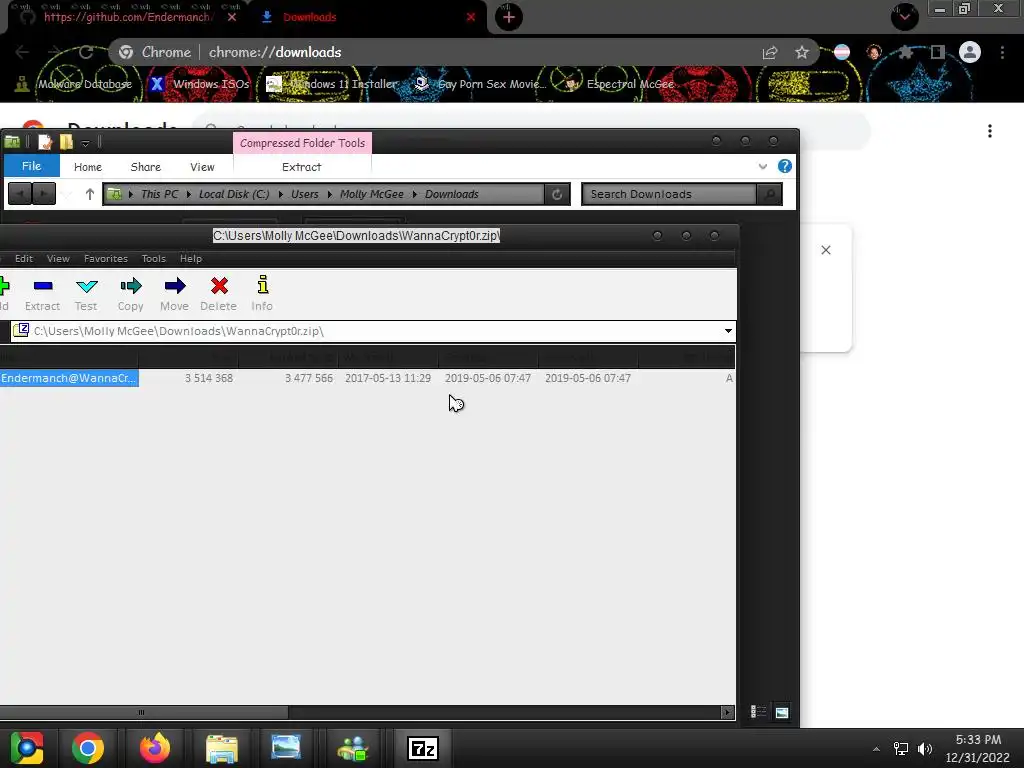Screen dimensions: 1024x768
Task: Switch to the GitHub Endermanch Chrome tab
Action: (x=127, y=17)
